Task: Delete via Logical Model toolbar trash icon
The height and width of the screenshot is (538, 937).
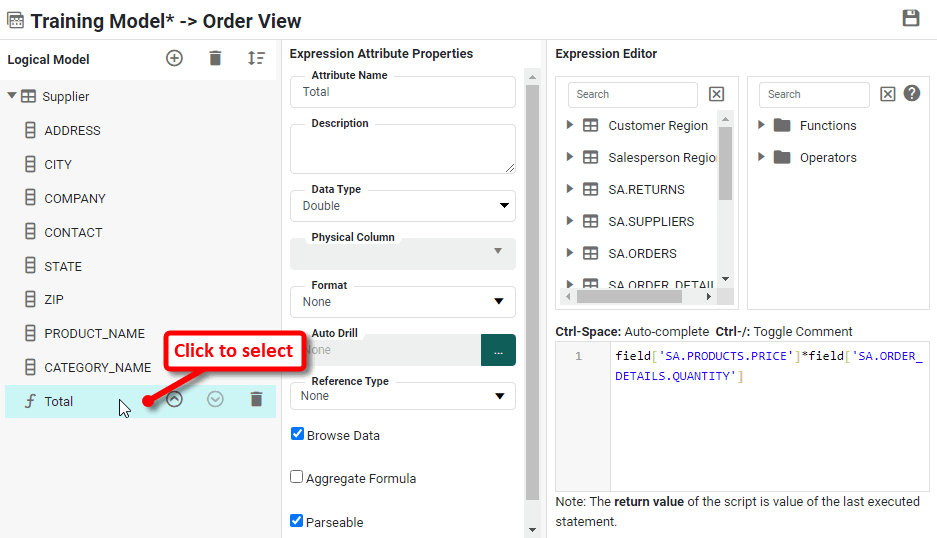Action: pyautogui.click(x=215, y=59)
